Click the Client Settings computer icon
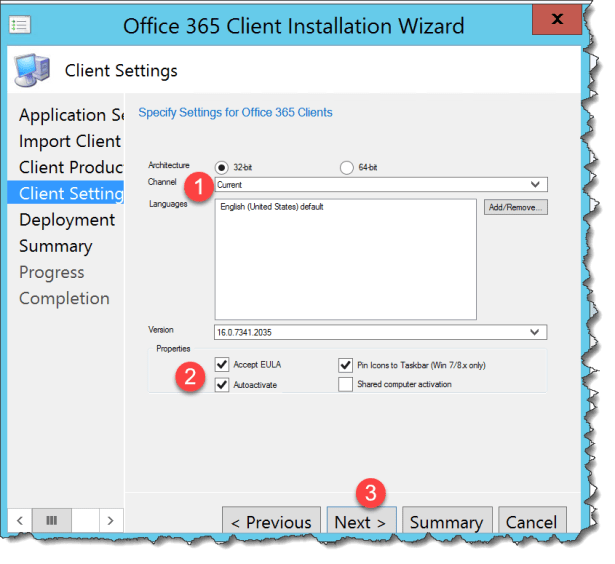This screenshot has height=564, width=615. (x=32, y=70)
